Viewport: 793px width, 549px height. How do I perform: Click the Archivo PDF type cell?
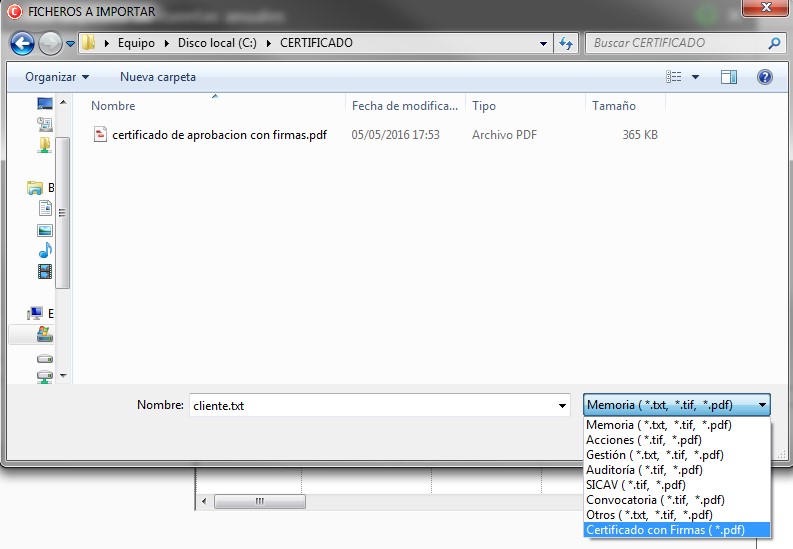click(504, 135)
